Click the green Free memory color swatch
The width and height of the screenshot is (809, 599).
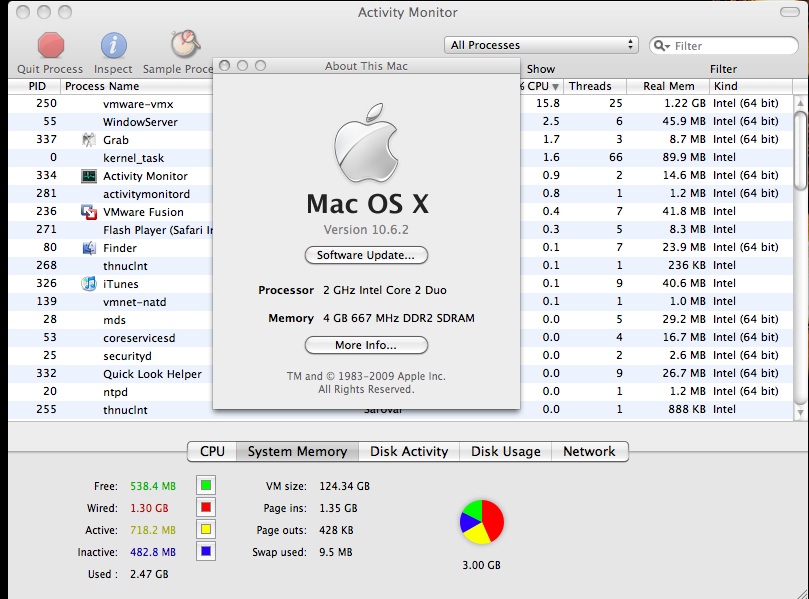click(x=206, y=485)
